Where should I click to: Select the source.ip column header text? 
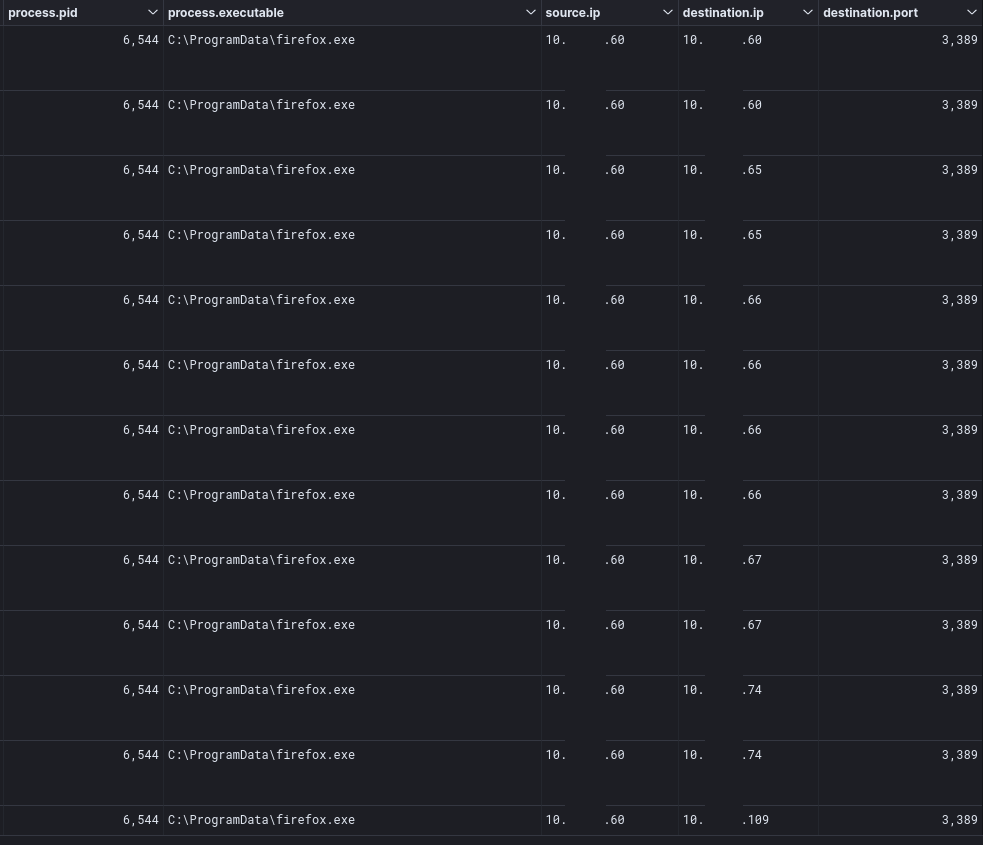point(572,13)
